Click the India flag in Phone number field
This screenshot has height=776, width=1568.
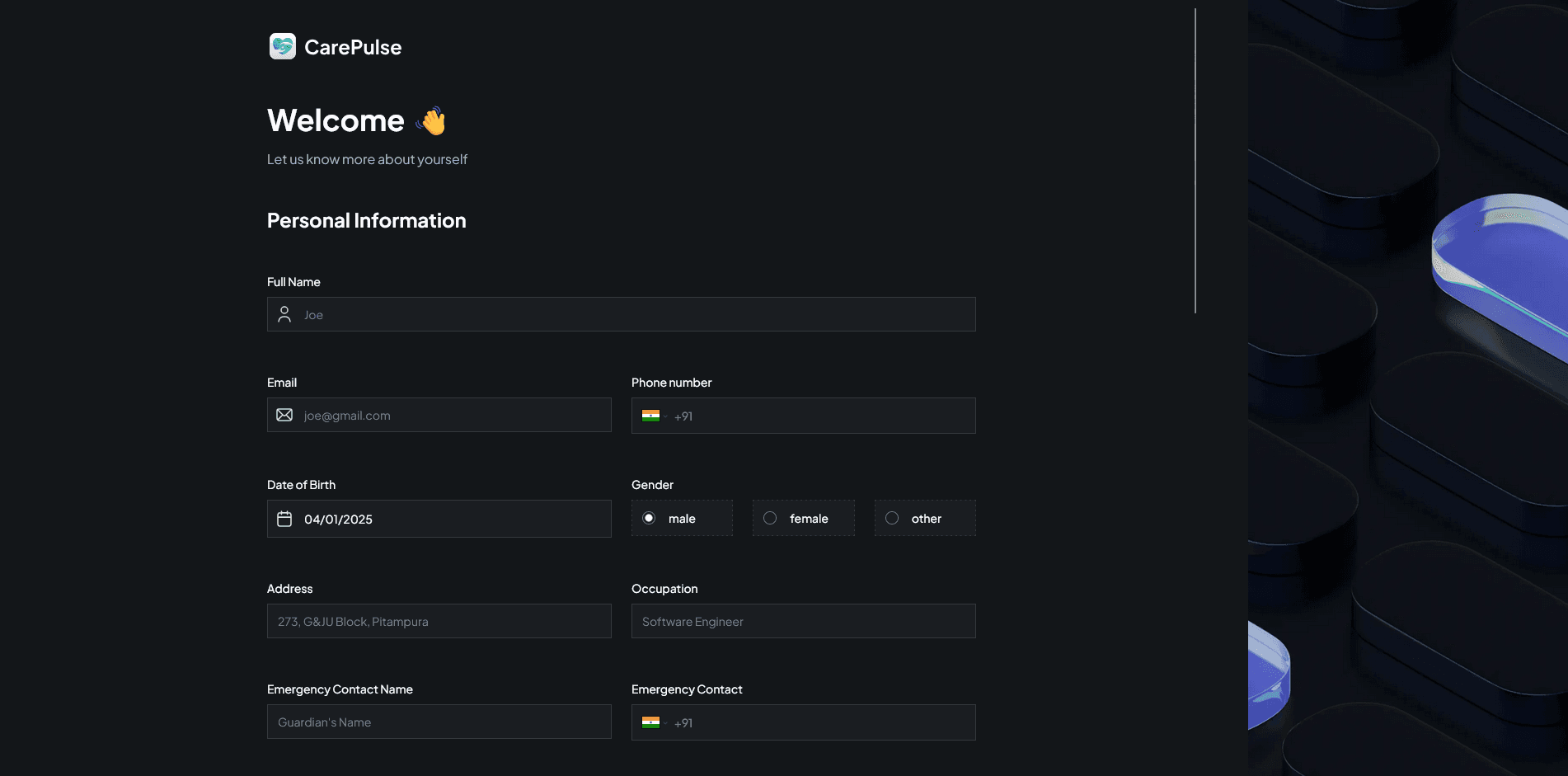(650, 416)
